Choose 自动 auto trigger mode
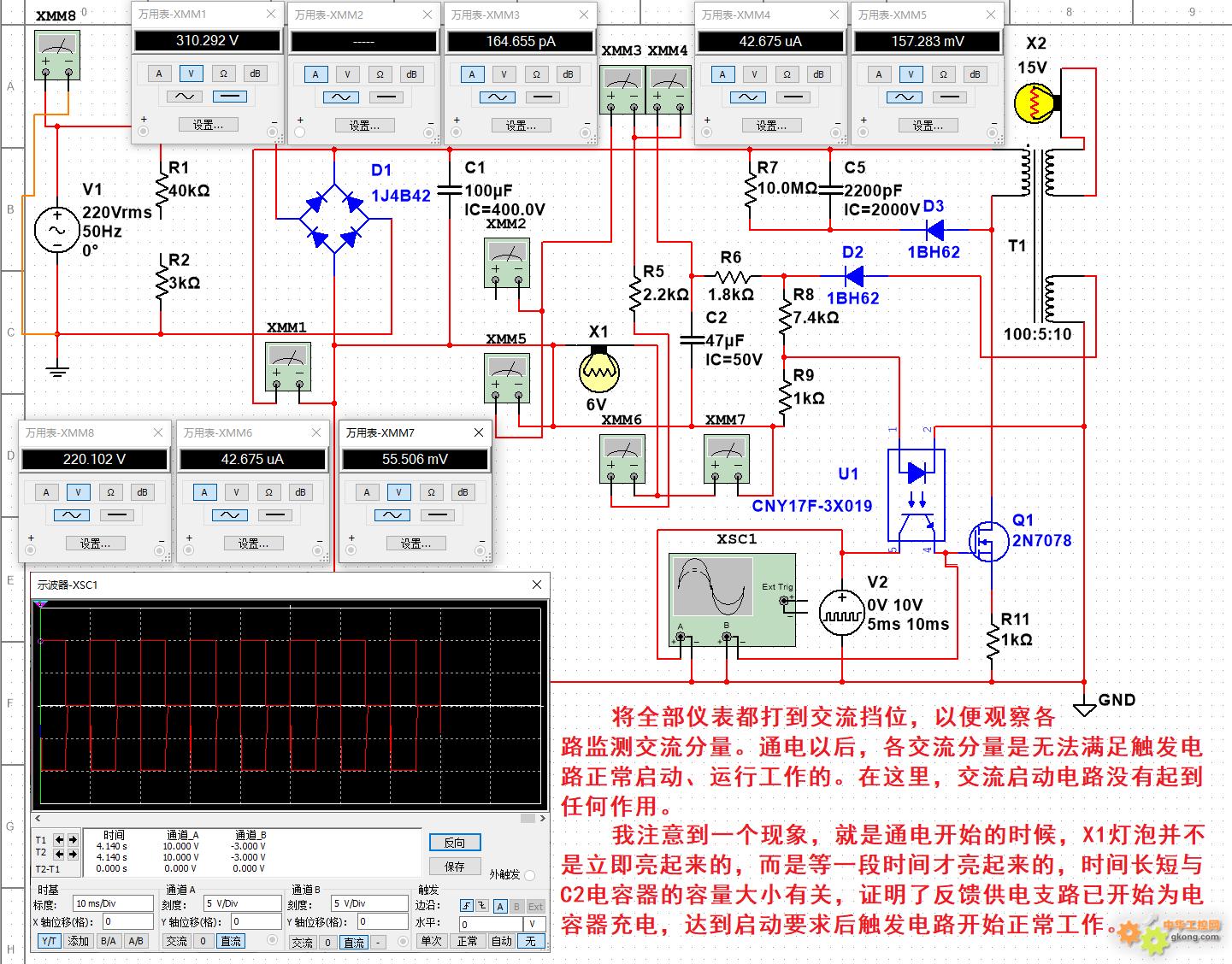 coord(502,941)
